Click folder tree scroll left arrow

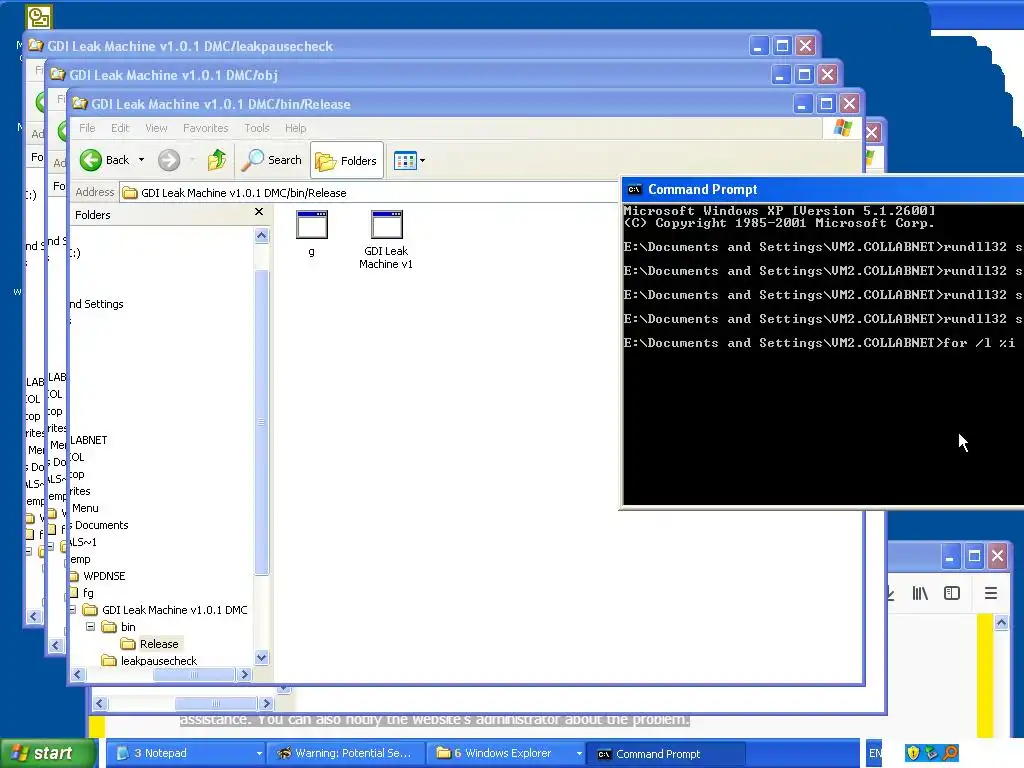[x=78, y=674]
